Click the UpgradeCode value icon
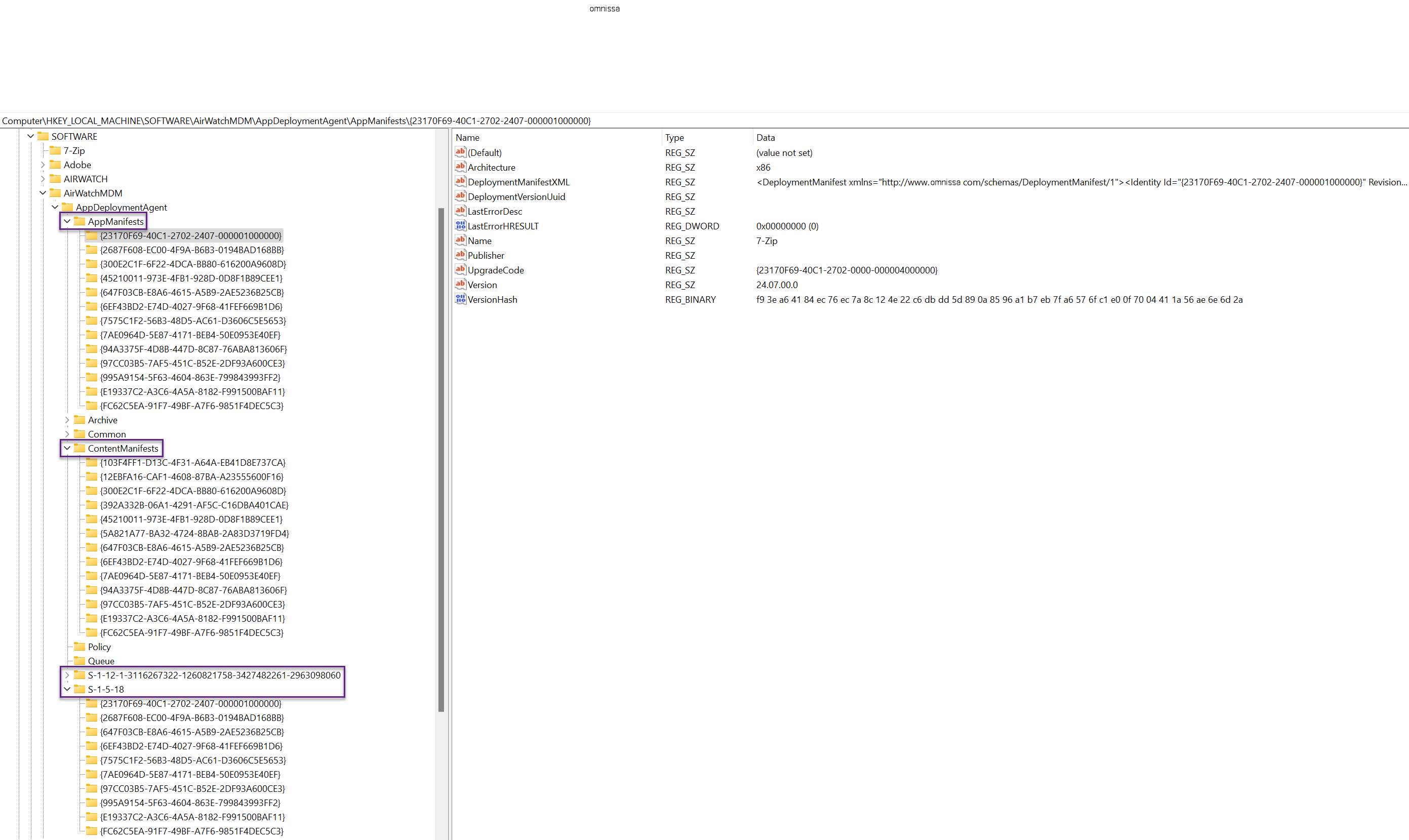This screenshot has height=840, width=1409. pyautogui.click(x=460, y=270)
